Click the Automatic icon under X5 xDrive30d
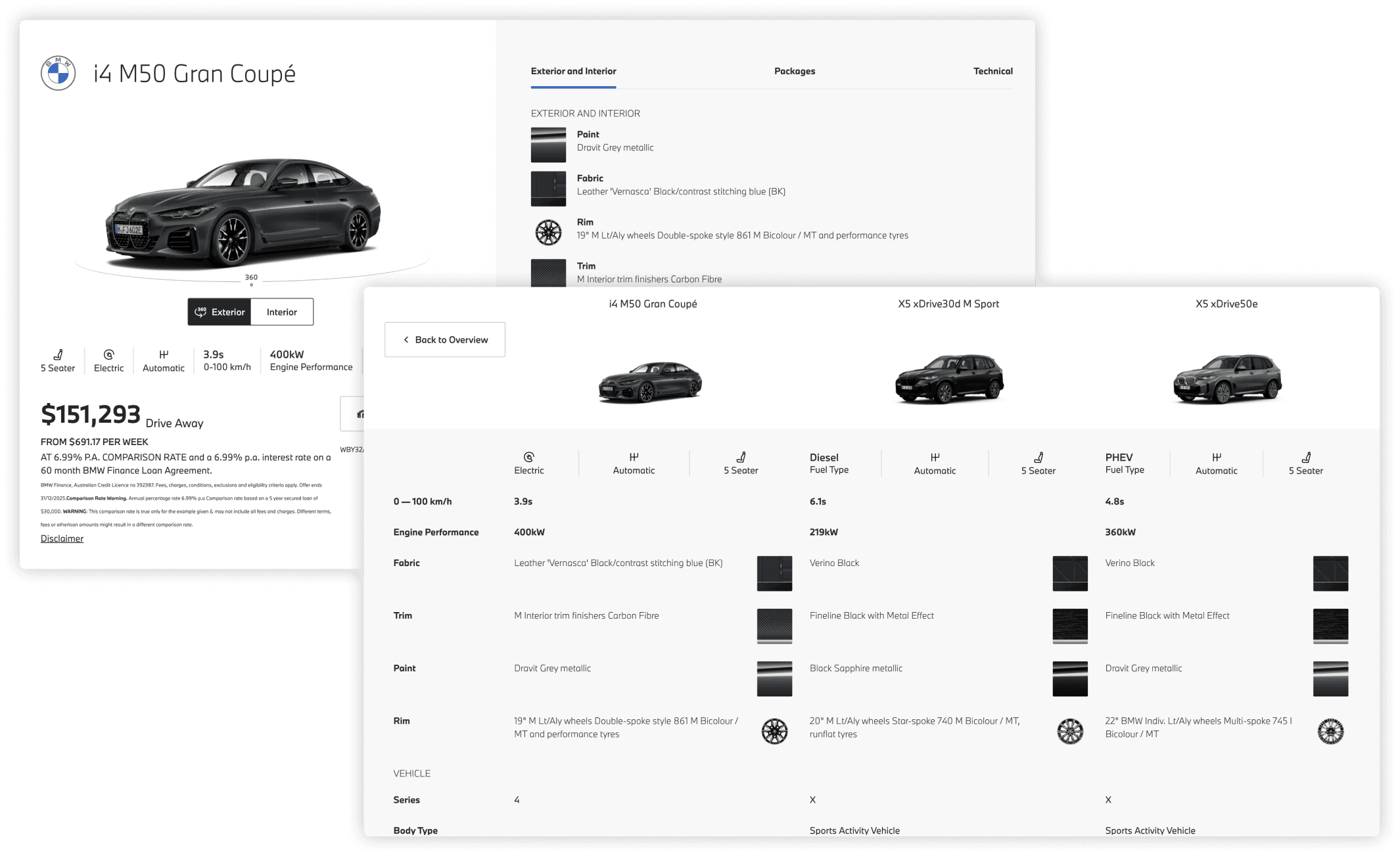The width and height of the screenshot is (1400, 856). 935,457
